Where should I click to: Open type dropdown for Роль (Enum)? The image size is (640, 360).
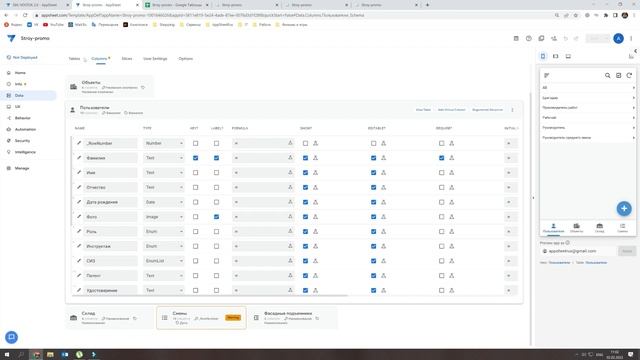(x=163, y=231)
